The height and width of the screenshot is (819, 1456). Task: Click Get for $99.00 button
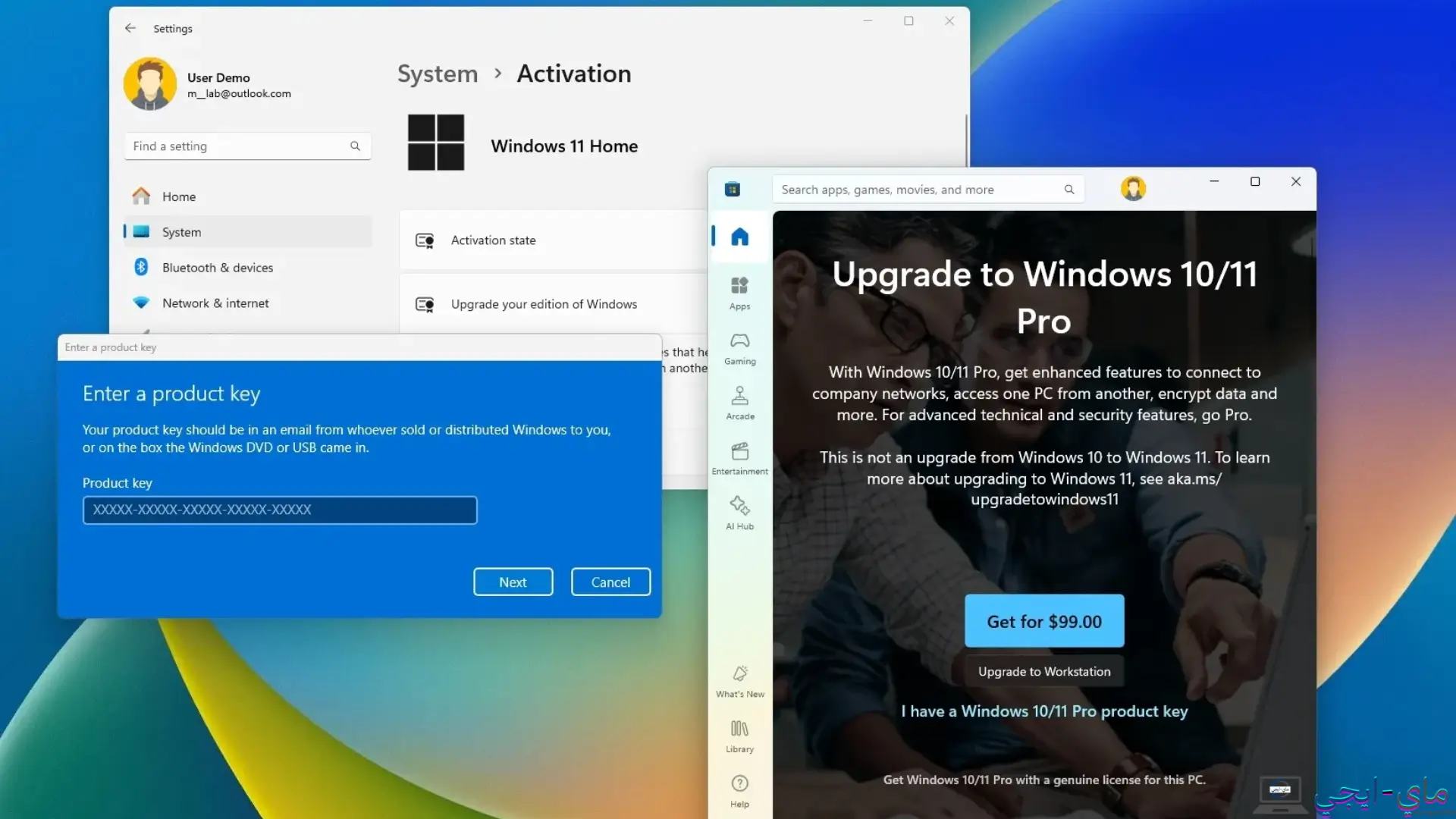point(1044,621)
